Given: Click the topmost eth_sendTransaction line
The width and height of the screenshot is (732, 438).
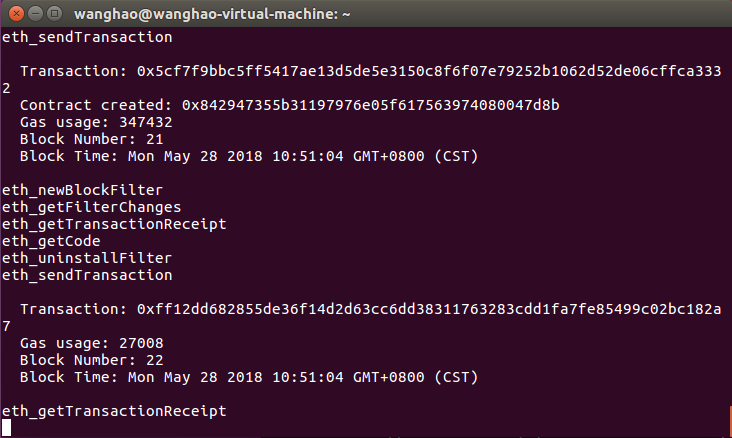Looking at the screenshot, I should (x=86, y=38).
